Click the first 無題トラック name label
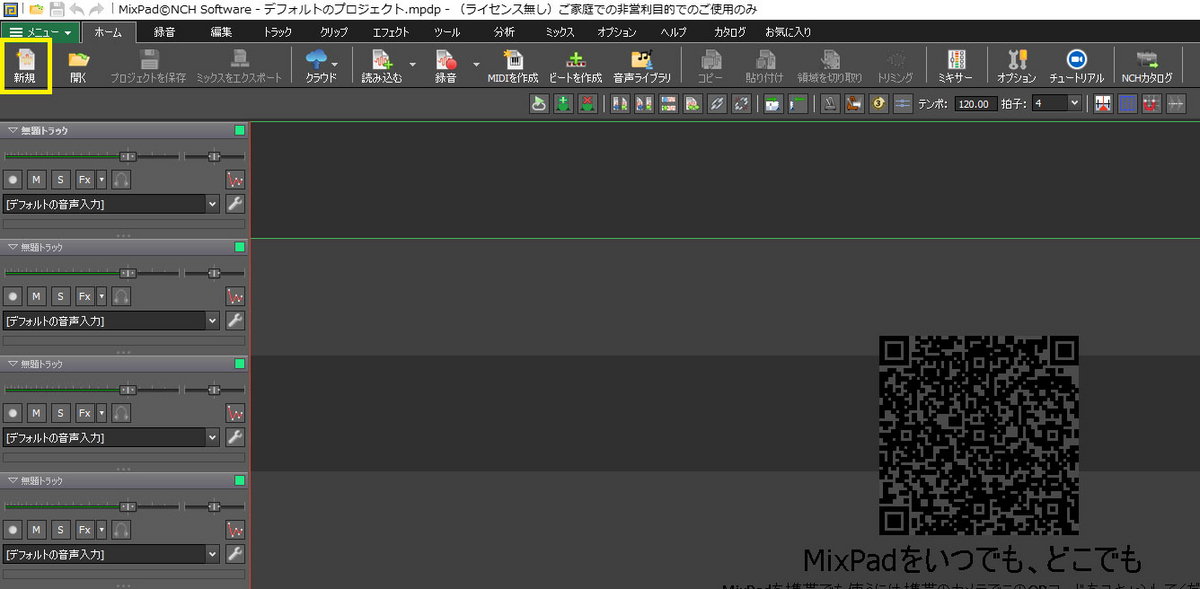Screen dimensions: 1200x589 (44, 131)
